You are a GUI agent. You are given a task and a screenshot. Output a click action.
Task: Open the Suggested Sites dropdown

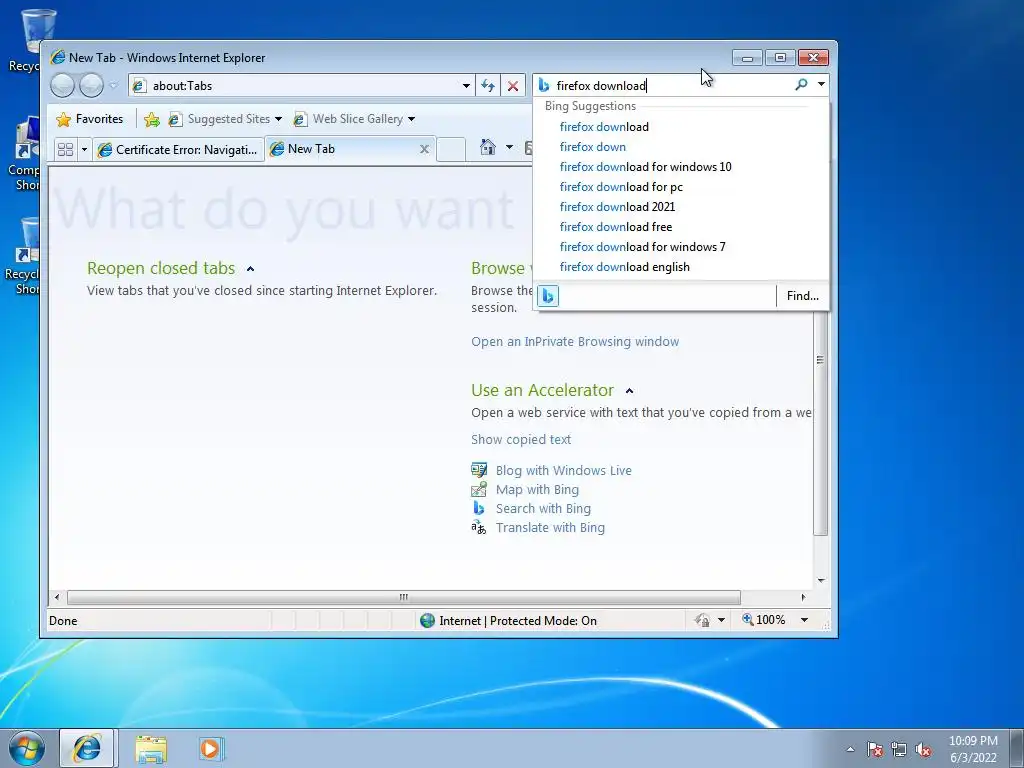[225, 119]
